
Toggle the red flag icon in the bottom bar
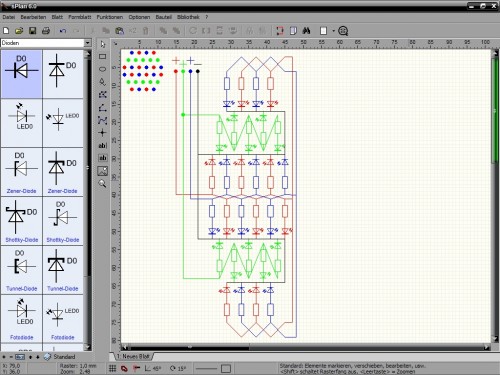136,368
